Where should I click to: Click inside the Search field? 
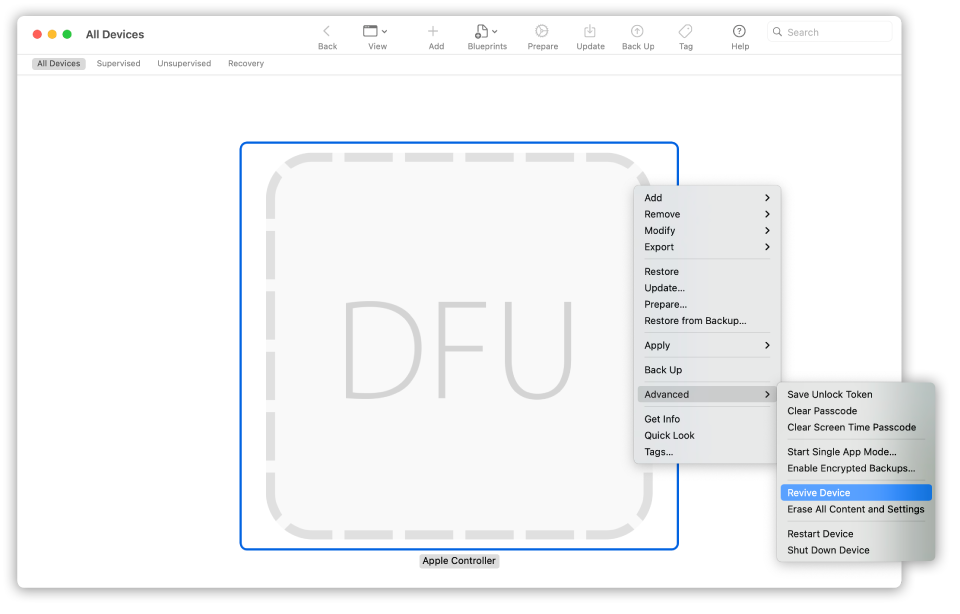(x=830, y=31)
